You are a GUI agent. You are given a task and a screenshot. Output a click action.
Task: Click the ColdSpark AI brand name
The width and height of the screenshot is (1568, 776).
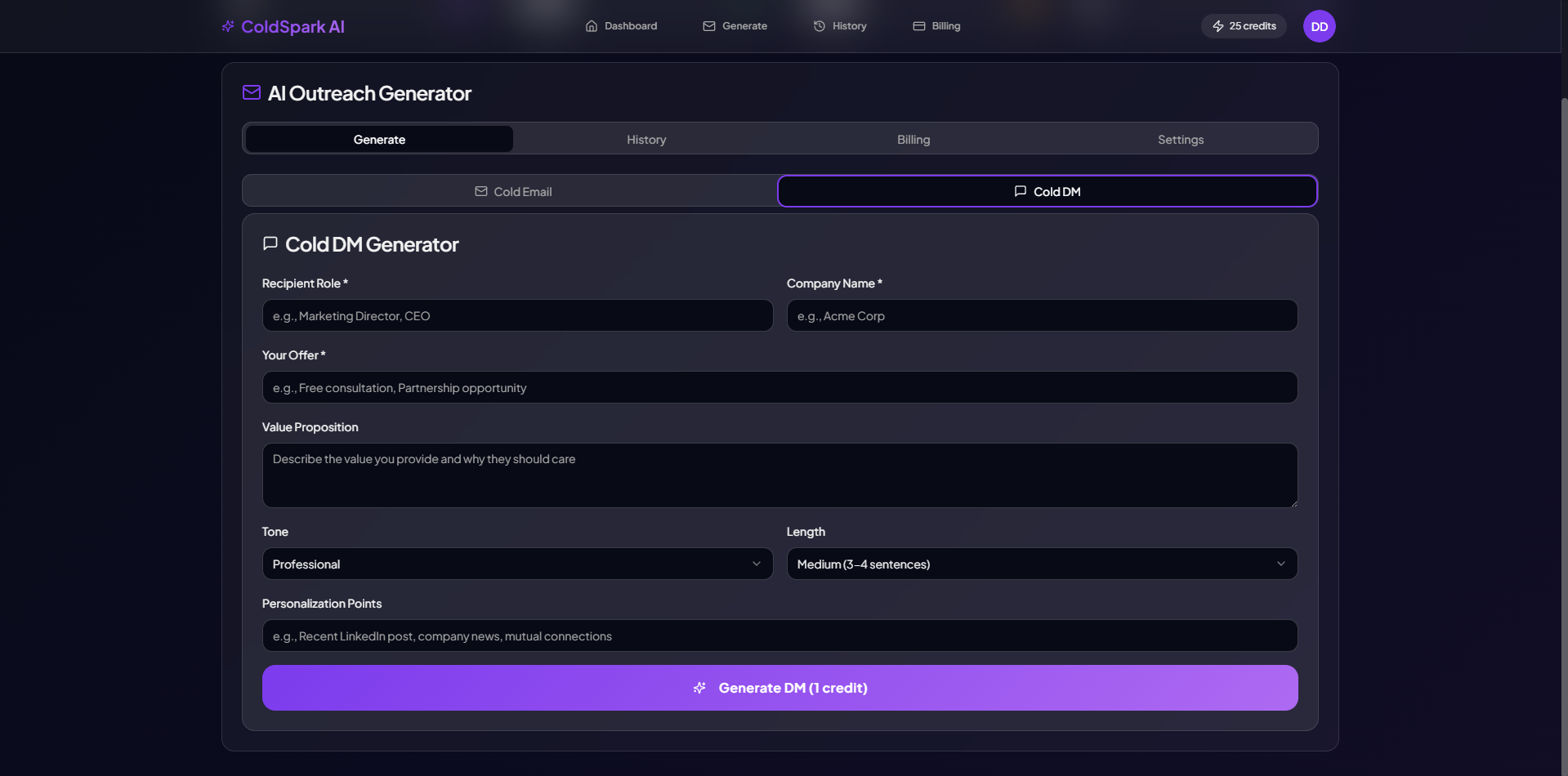pyautogui.click(x=293, y=26)
